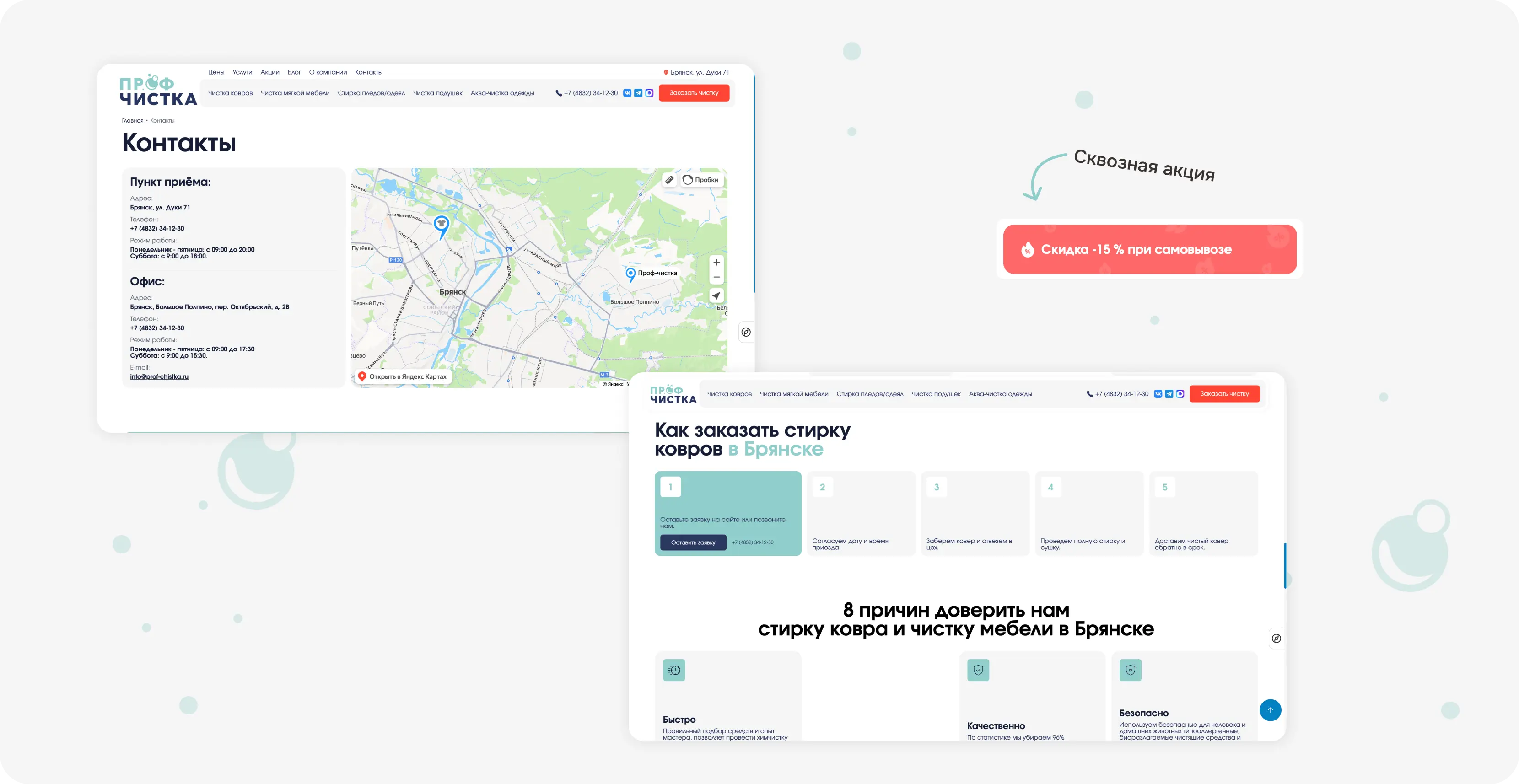Click the Пункт приёма phone +7 (4832) 34-12-30
1519x784 pixels.
point(157,229)
